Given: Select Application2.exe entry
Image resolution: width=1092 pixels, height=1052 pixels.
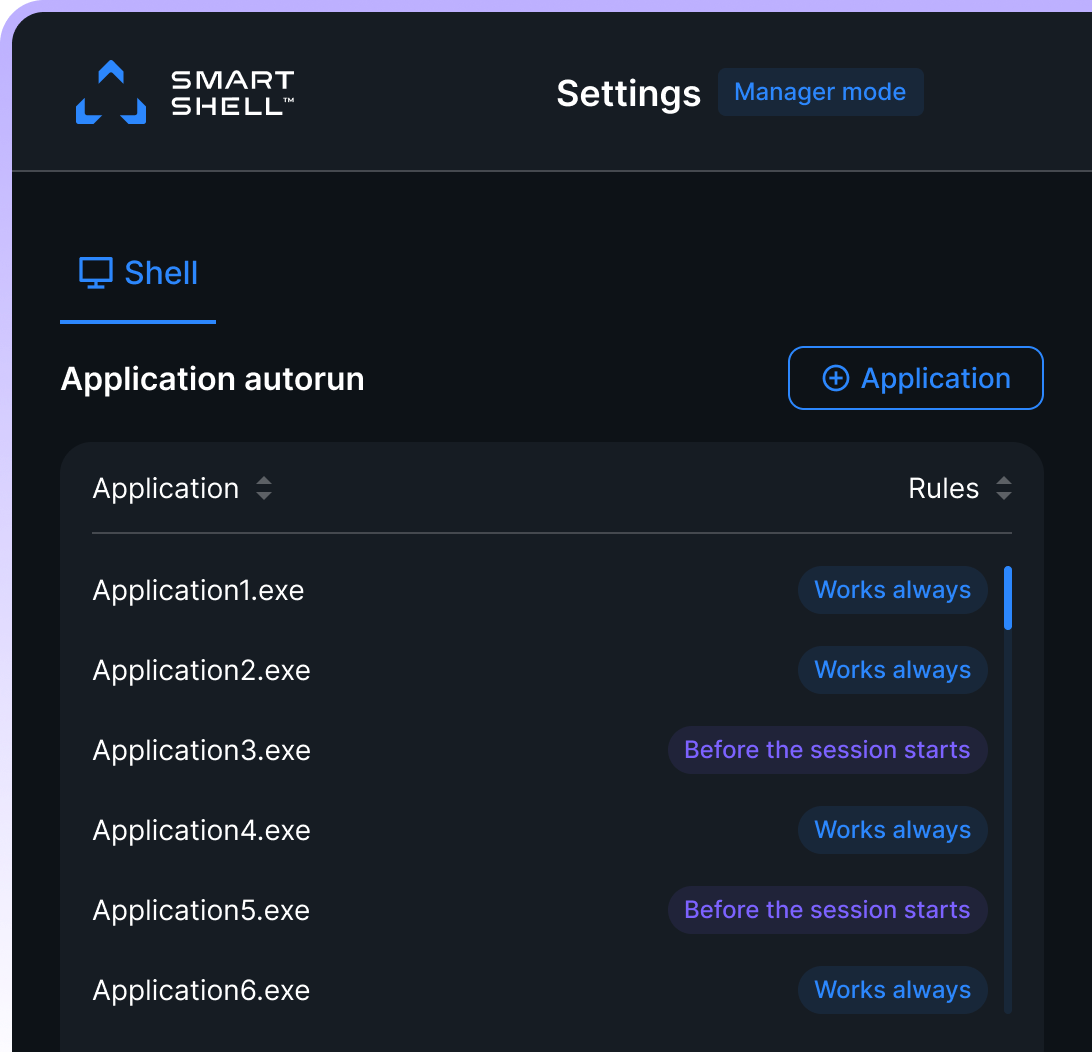Looking at the screenshot, I should click(x=201, y=671).
